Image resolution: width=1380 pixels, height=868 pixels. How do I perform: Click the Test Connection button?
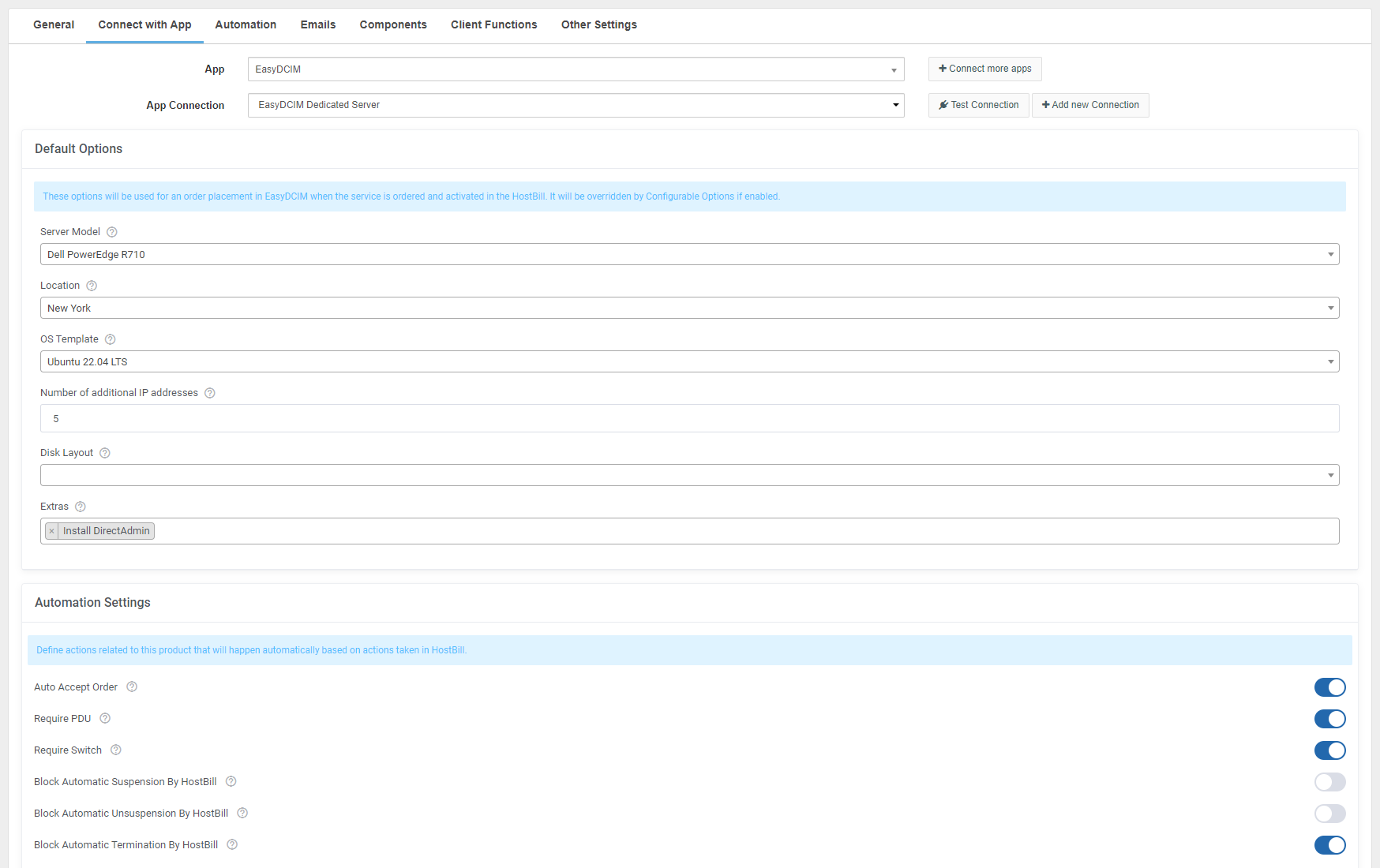pos(978,105)
